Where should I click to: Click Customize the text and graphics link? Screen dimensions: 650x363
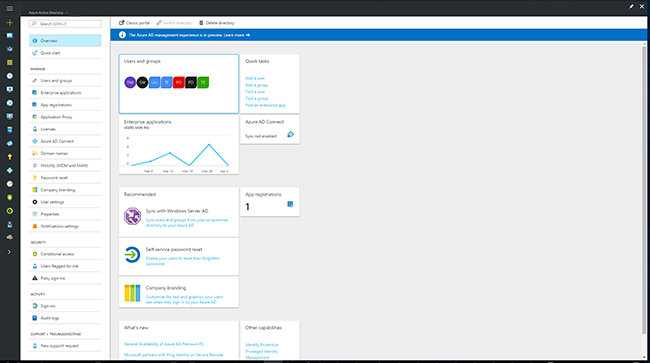point(184,300)
